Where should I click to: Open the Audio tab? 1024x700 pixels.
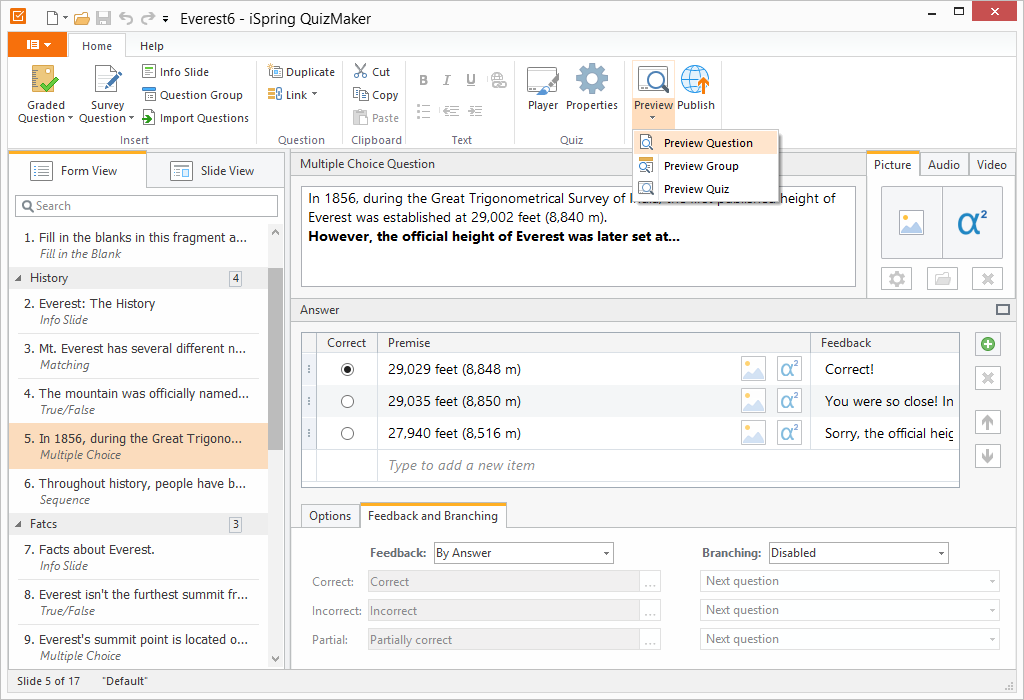pyautogui.click(x=944, y=165)
